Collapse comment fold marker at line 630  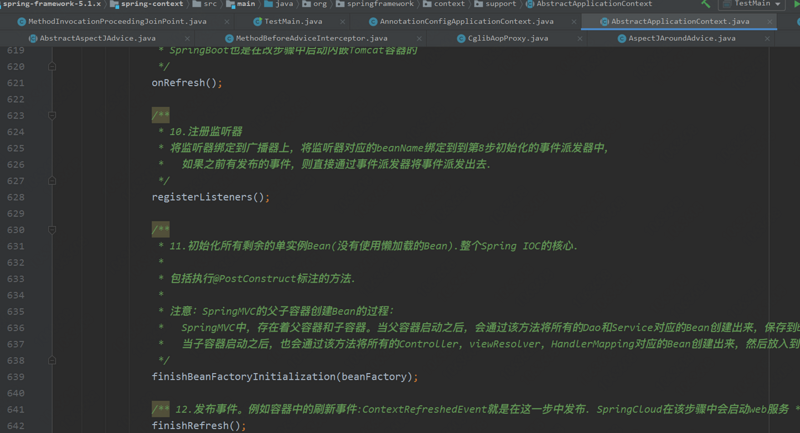pos(52,230)
